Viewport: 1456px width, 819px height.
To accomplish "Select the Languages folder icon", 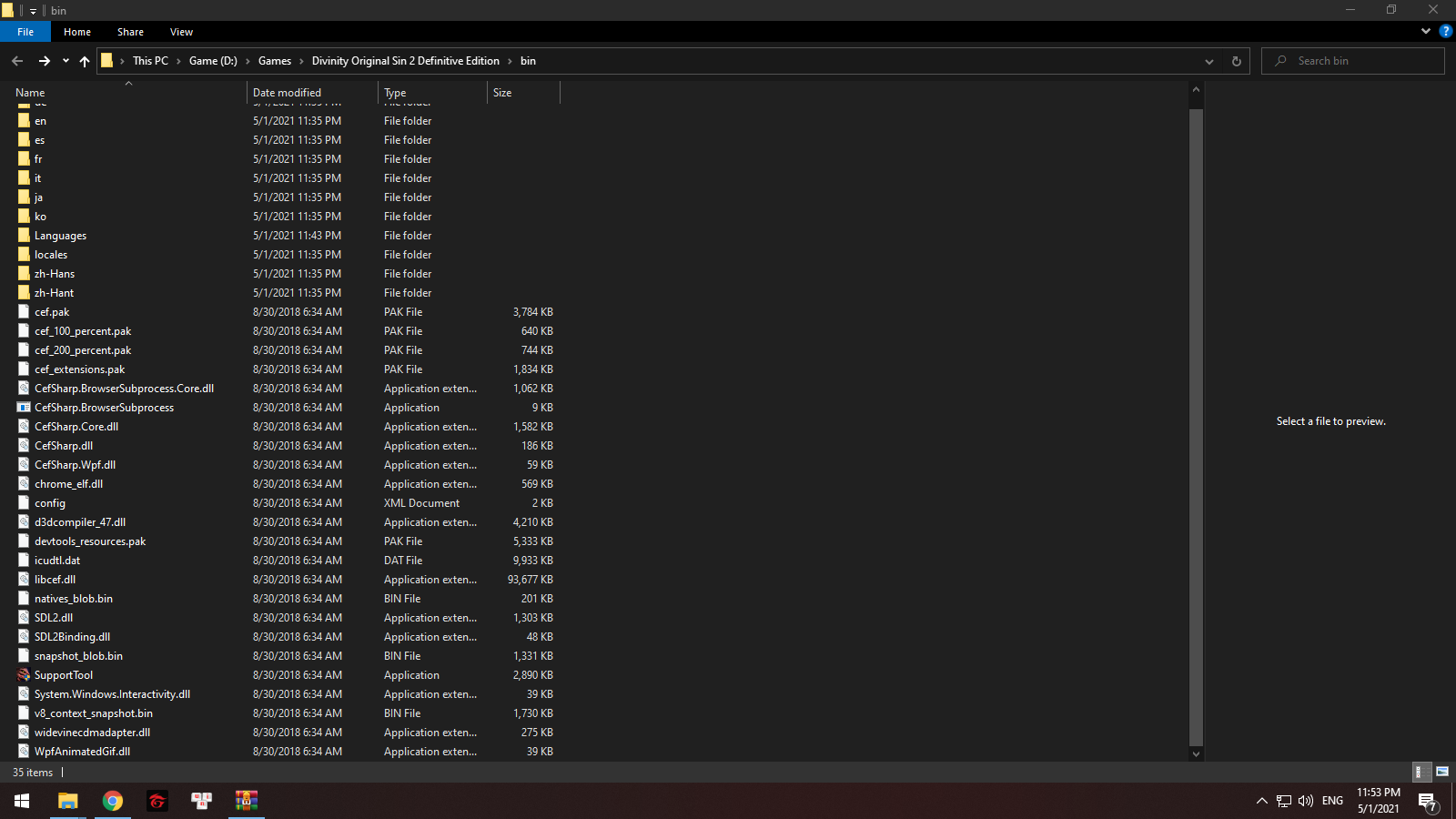I will click(x=24, y=235).
